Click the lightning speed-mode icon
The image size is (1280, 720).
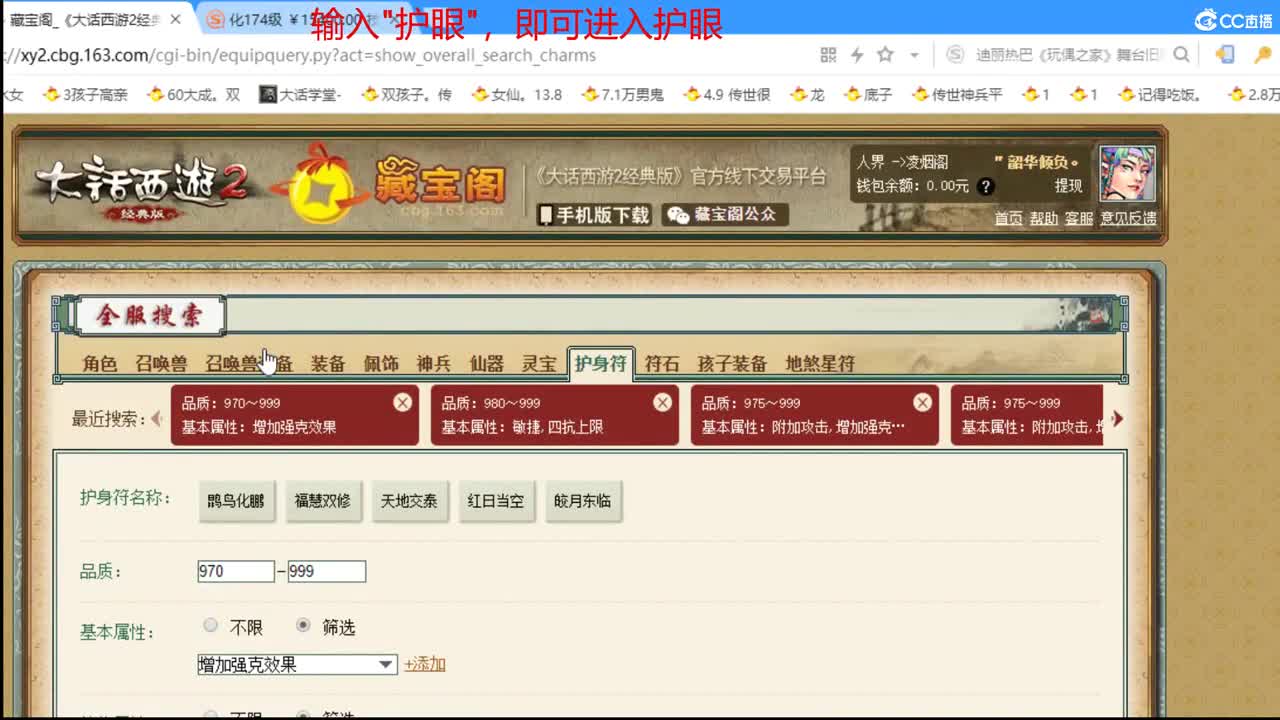coord(857,55)
